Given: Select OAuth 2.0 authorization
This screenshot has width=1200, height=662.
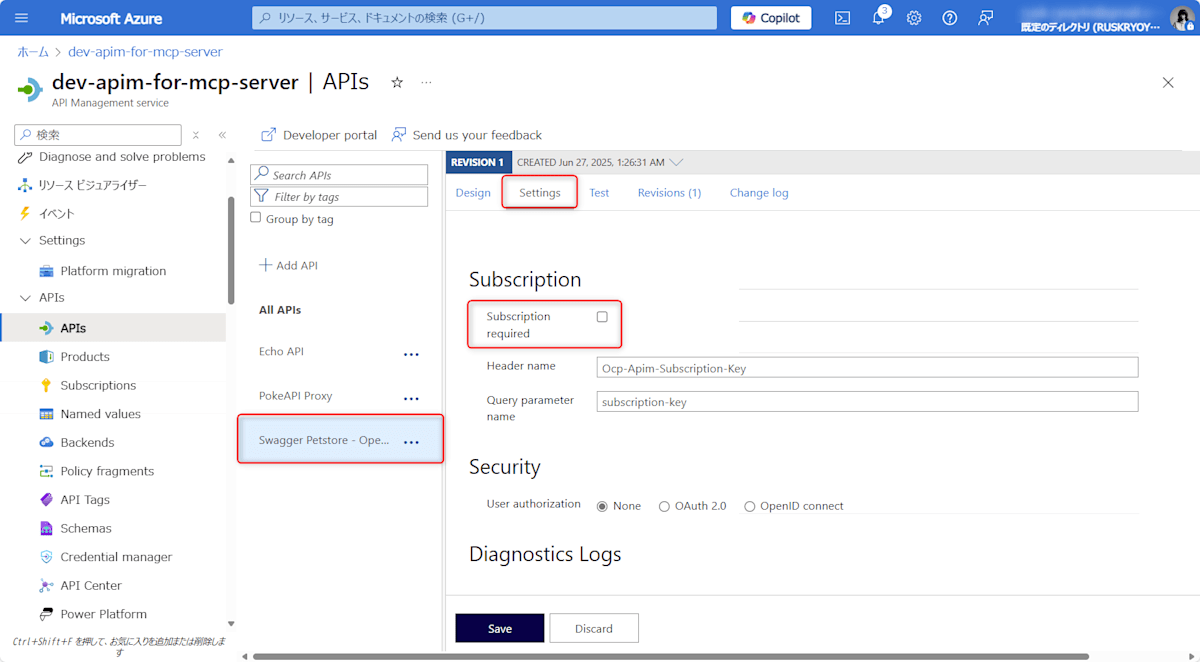Looking at the screenshot, I should point(664,506).
